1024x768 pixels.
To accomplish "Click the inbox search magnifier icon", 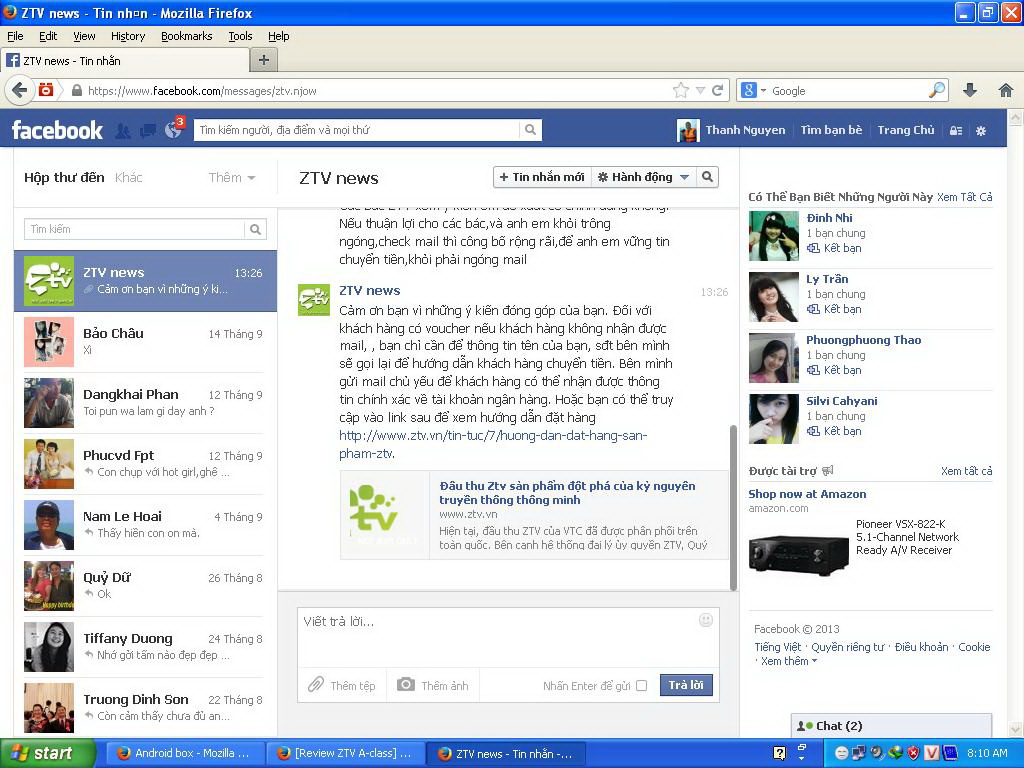I will 255,229.
